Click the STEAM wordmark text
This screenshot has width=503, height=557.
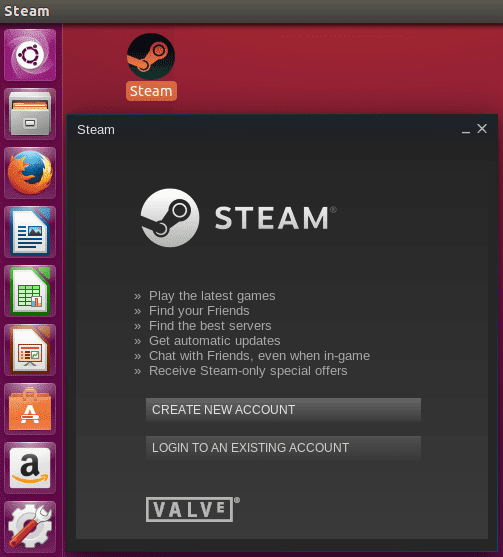[x=272, y=218]
